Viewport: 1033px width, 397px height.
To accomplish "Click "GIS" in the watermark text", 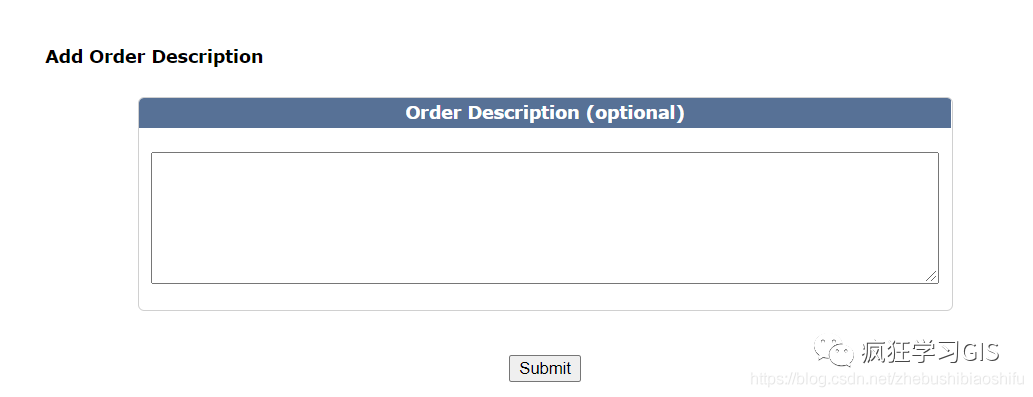I will tap(980, 352).
